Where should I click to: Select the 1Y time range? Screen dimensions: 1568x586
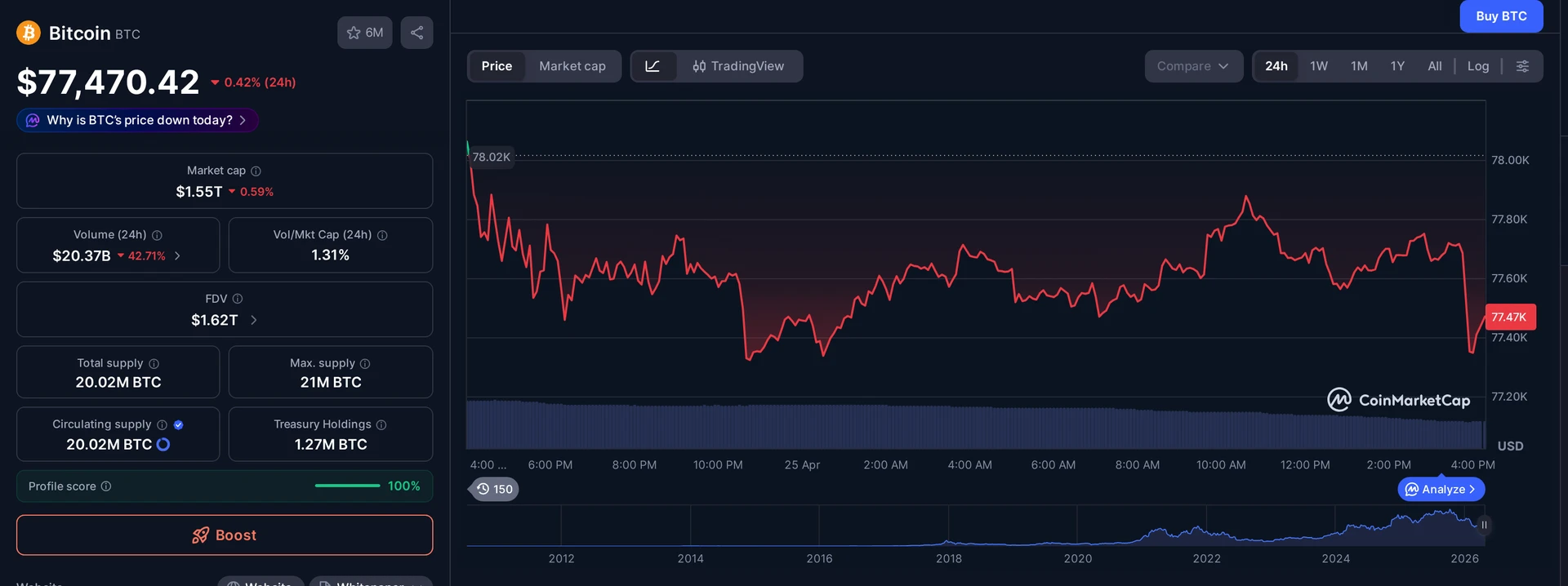pos(1397,66)
